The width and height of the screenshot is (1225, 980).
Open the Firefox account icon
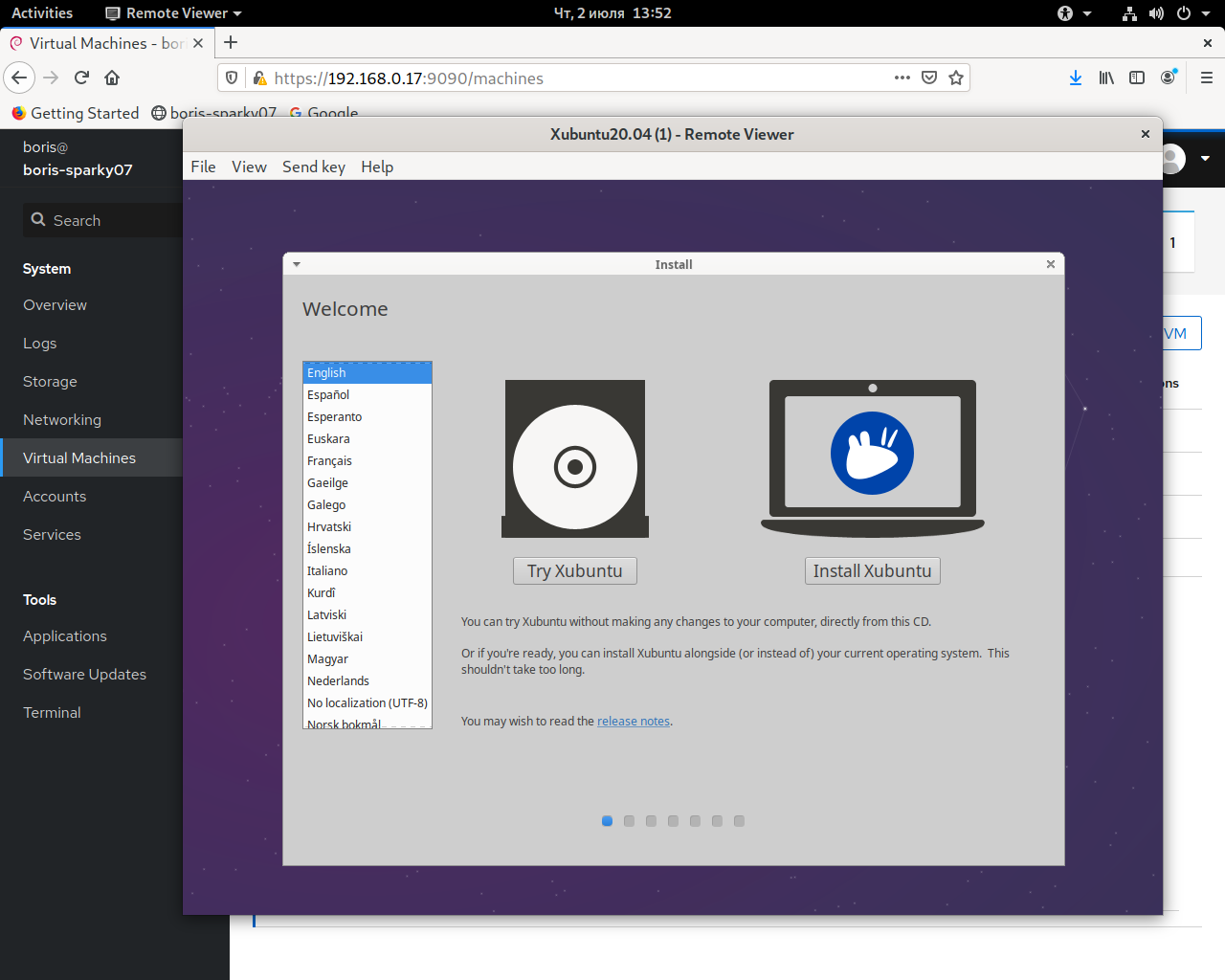pos(1168,78)
